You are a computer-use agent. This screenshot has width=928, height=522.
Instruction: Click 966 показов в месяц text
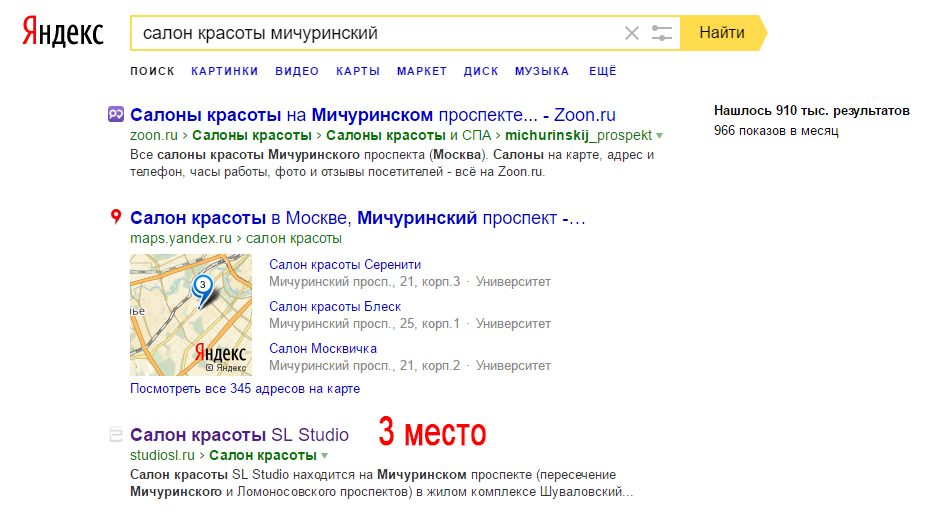(776, 131)
